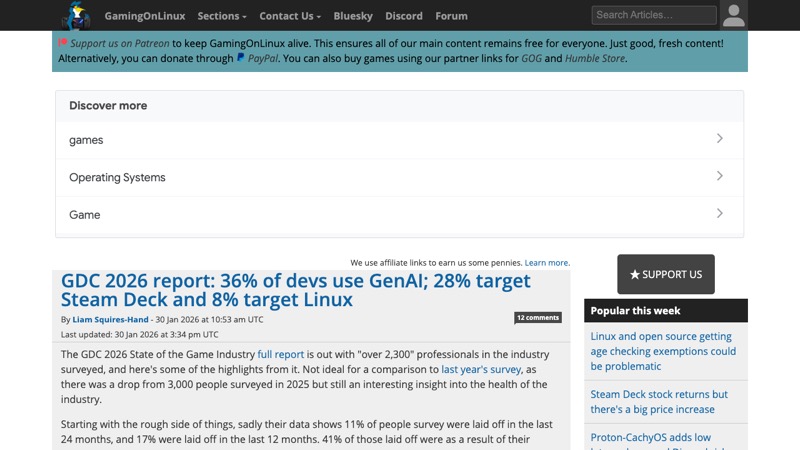This screenshot has width=800, height=450.
Task: Open the GDC 2026 report article headline
Action: (295, 290)
